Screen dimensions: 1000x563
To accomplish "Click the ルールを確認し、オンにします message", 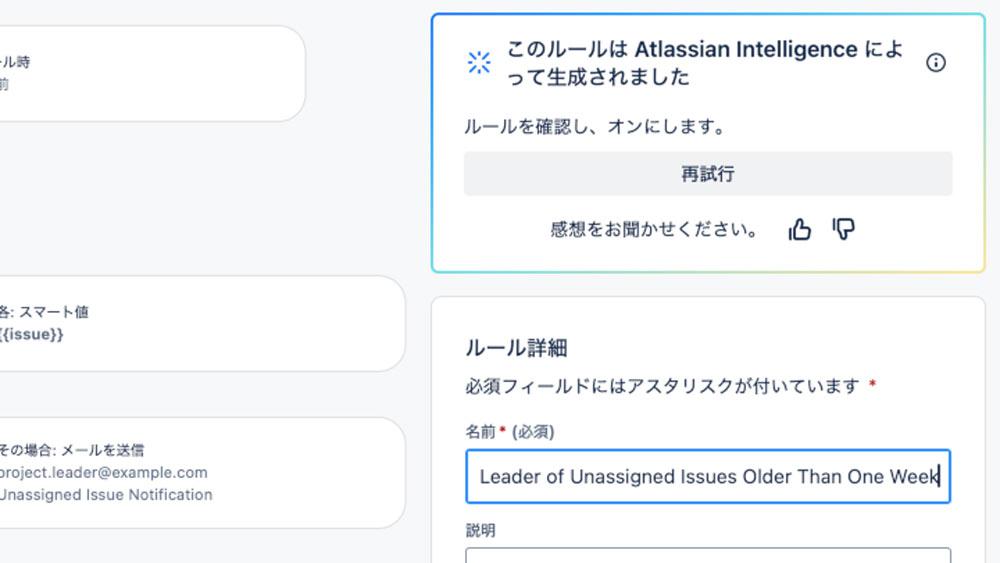I will [x=594, y=126].
